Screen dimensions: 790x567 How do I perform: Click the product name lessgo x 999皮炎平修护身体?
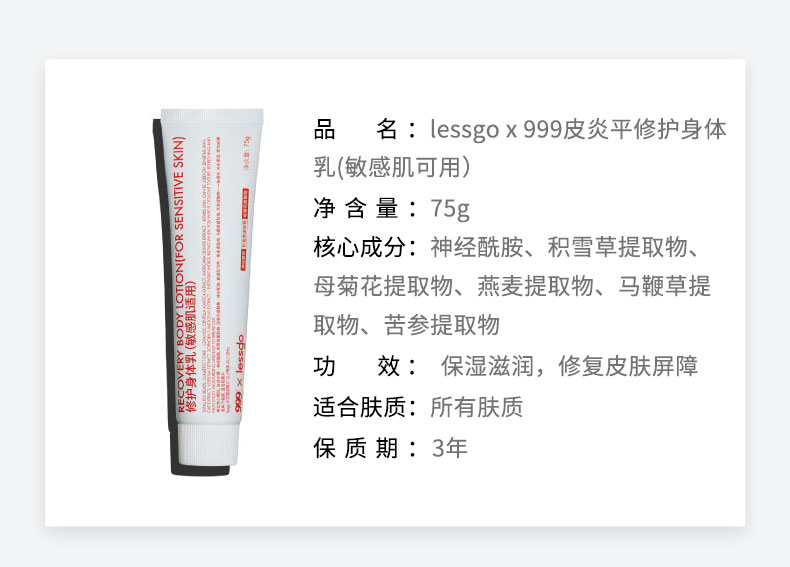(x=578, y=130)
